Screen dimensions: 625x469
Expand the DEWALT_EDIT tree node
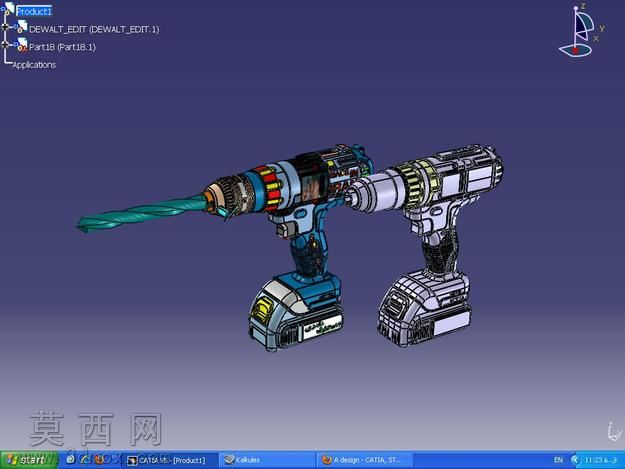(5, 27)
